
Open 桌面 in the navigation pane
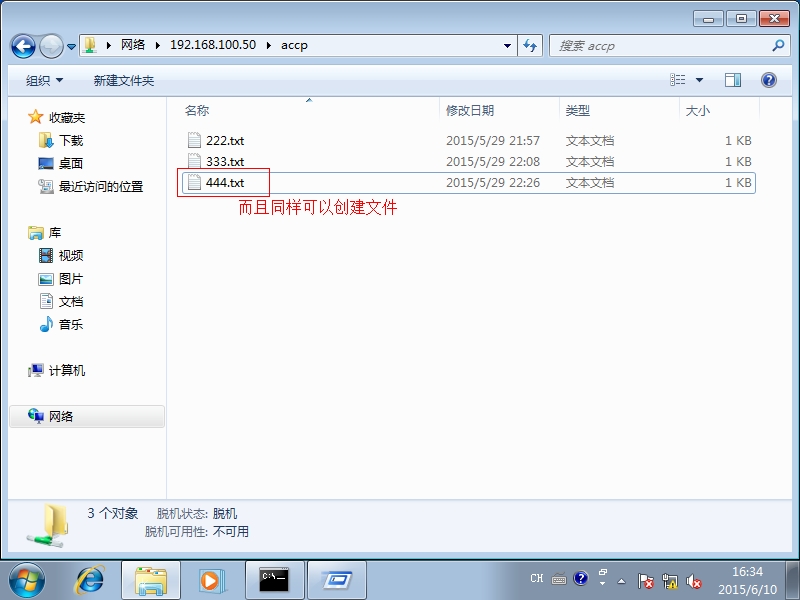(71, 163)
